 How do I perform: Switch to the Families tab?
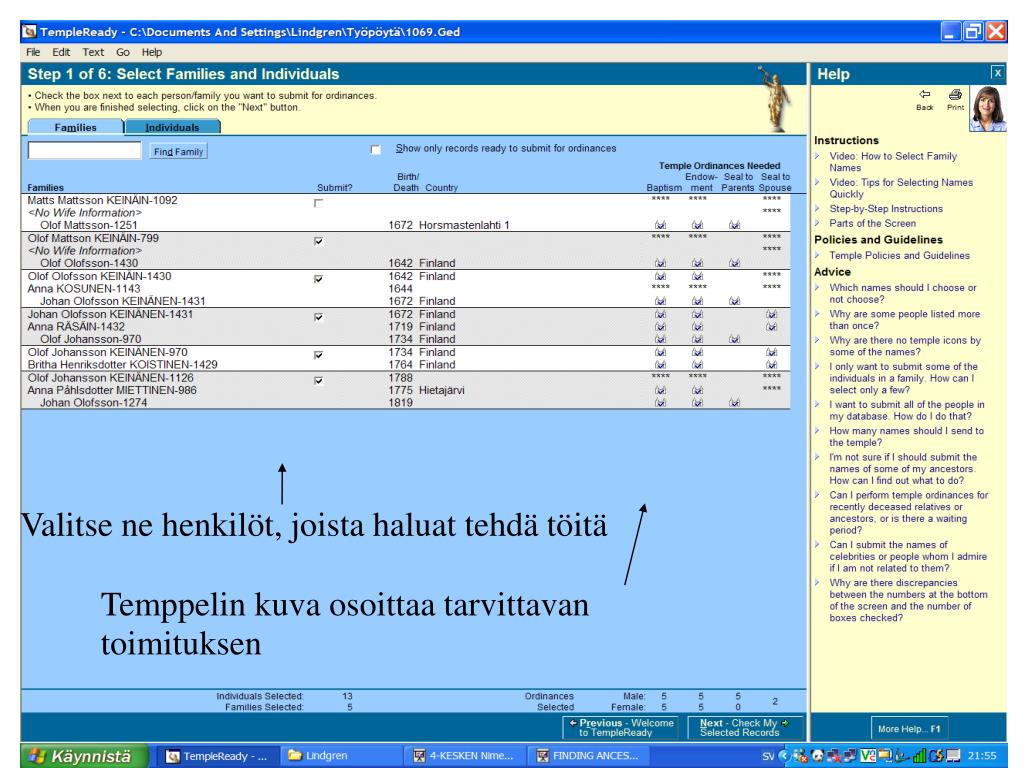point(76,127)
